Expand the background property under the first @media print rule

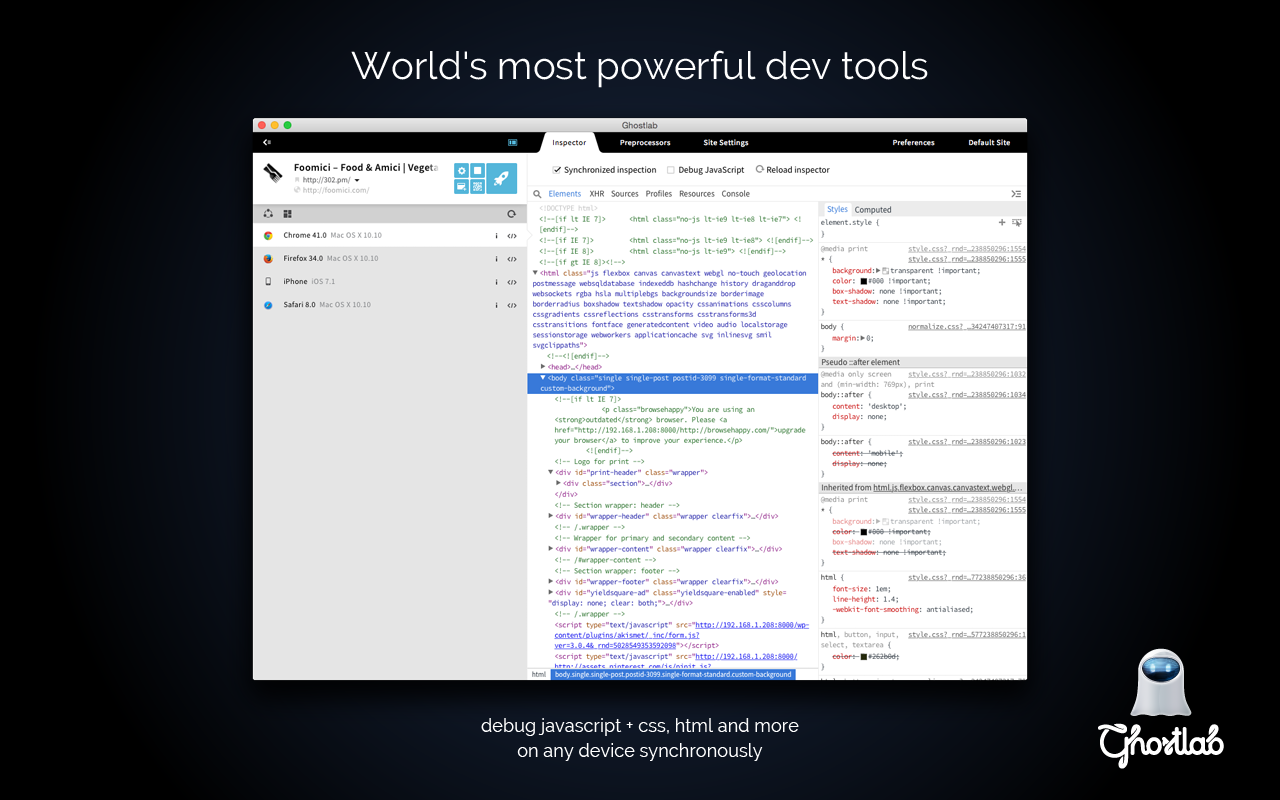click(x=878, y=270)
